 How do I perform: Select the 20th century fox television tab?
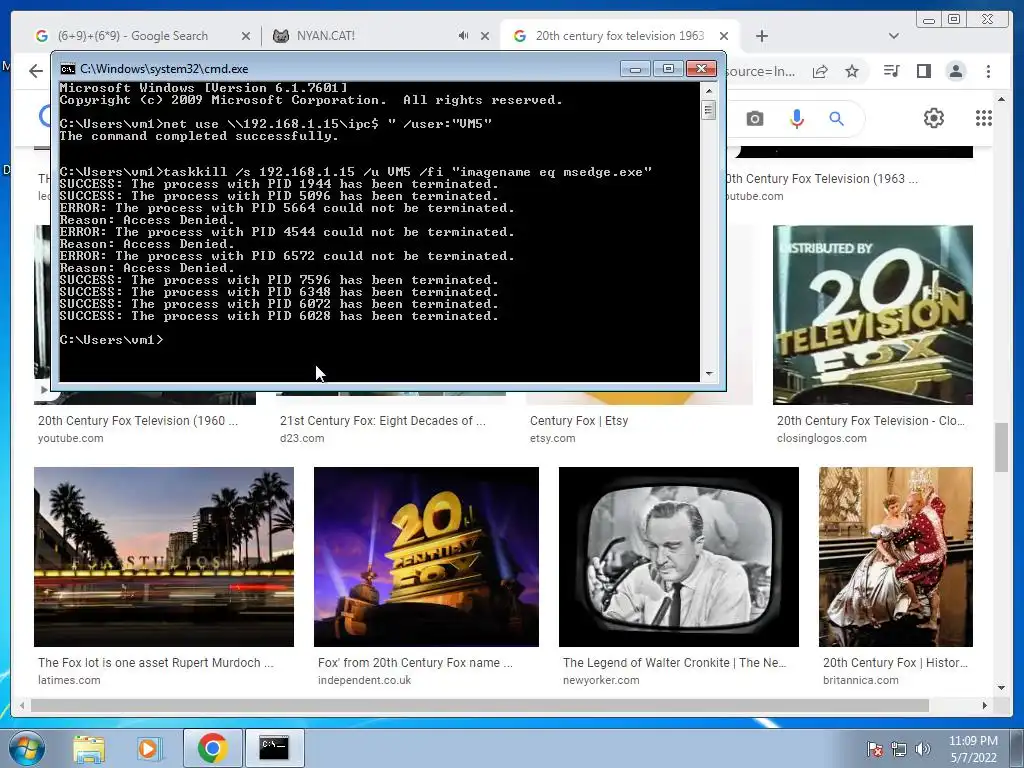coord(619,36)
